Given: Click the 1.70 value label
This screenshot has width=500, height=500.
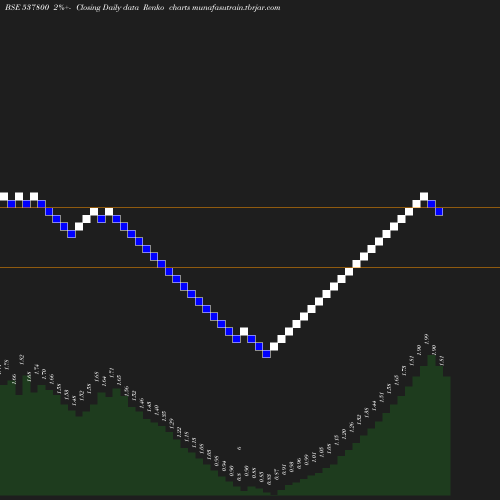Looking at the screenshot, I should tap(44, 374).
